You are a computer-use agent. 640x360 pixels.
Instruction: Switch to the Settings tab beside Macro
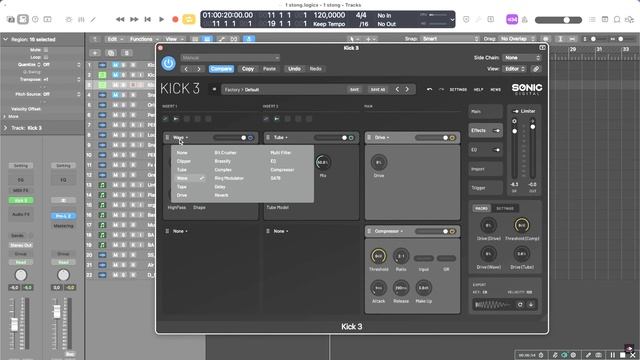(x=505, y=209)
